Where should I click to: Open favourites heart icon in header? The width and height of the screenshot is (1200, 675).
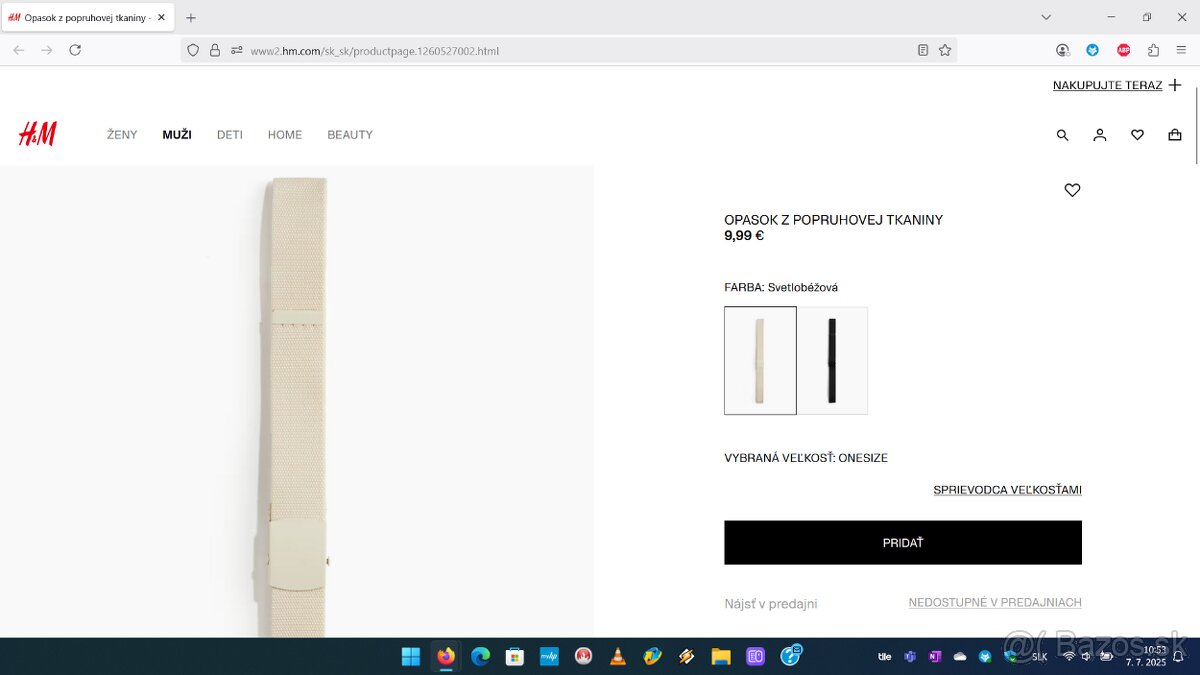tap(1137, 135)
